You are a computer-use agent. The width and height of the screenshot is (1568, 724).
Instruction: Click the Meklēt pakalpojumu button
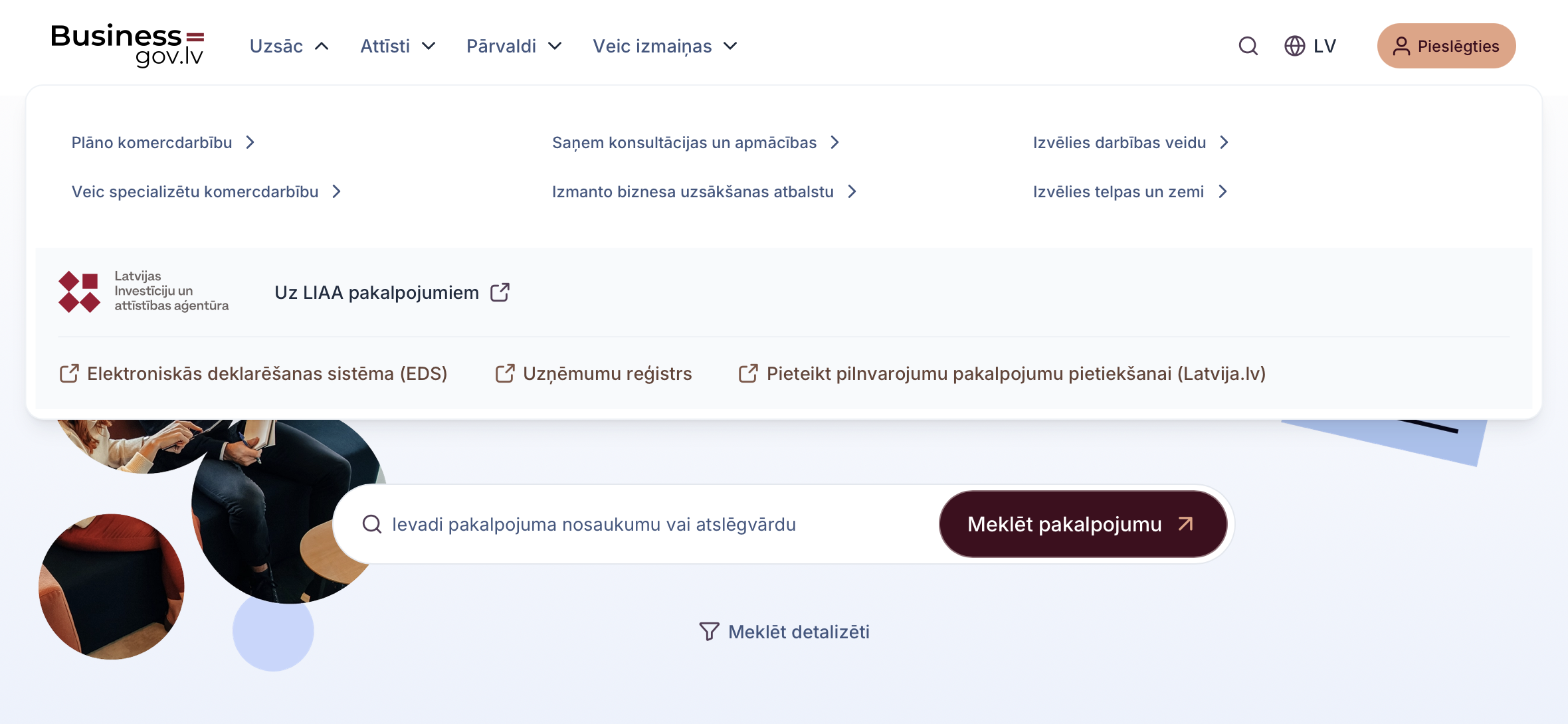point(1082,524)
